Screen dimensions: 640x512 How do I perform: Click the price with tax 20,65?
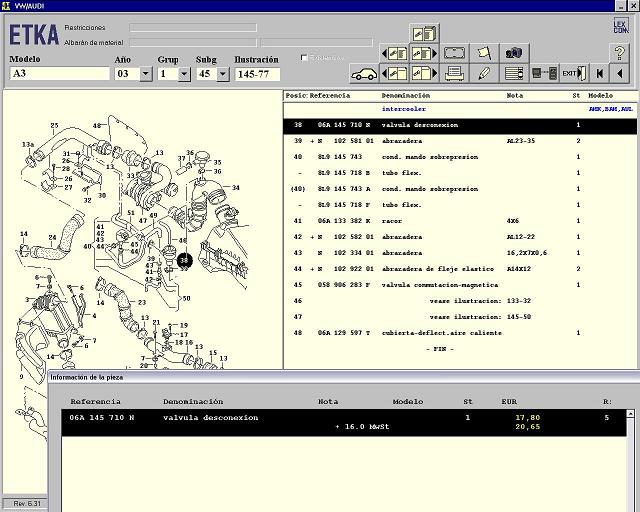tap(527, 427)
